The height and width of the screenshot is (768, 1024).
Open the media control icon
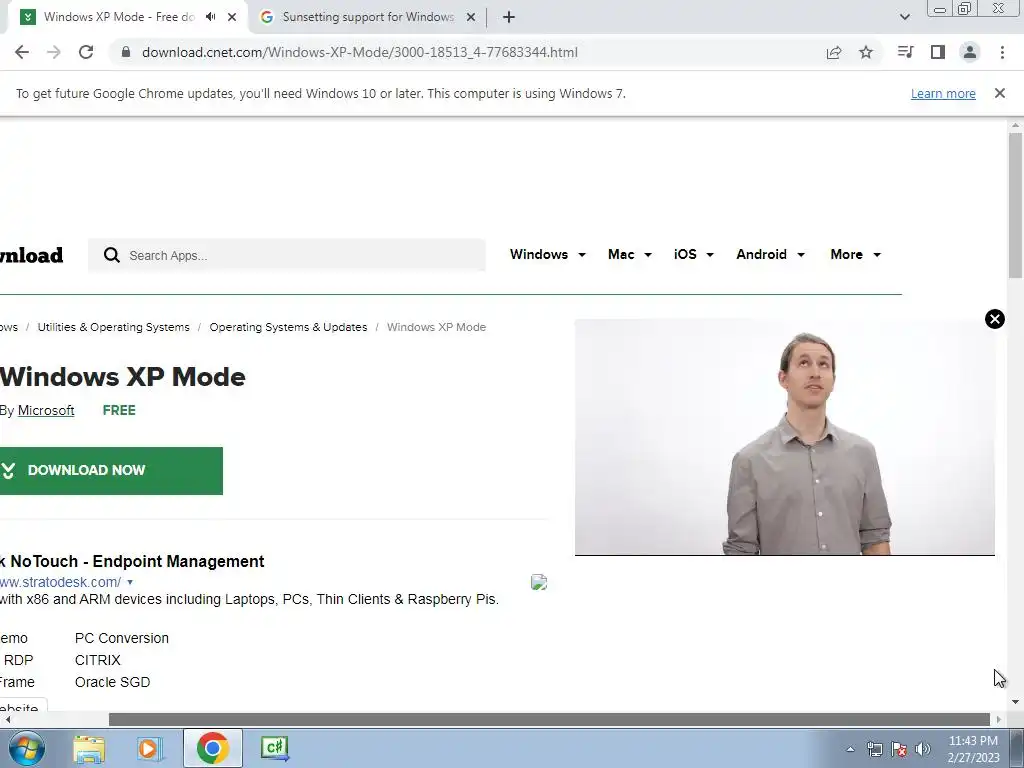click(905, 52)
